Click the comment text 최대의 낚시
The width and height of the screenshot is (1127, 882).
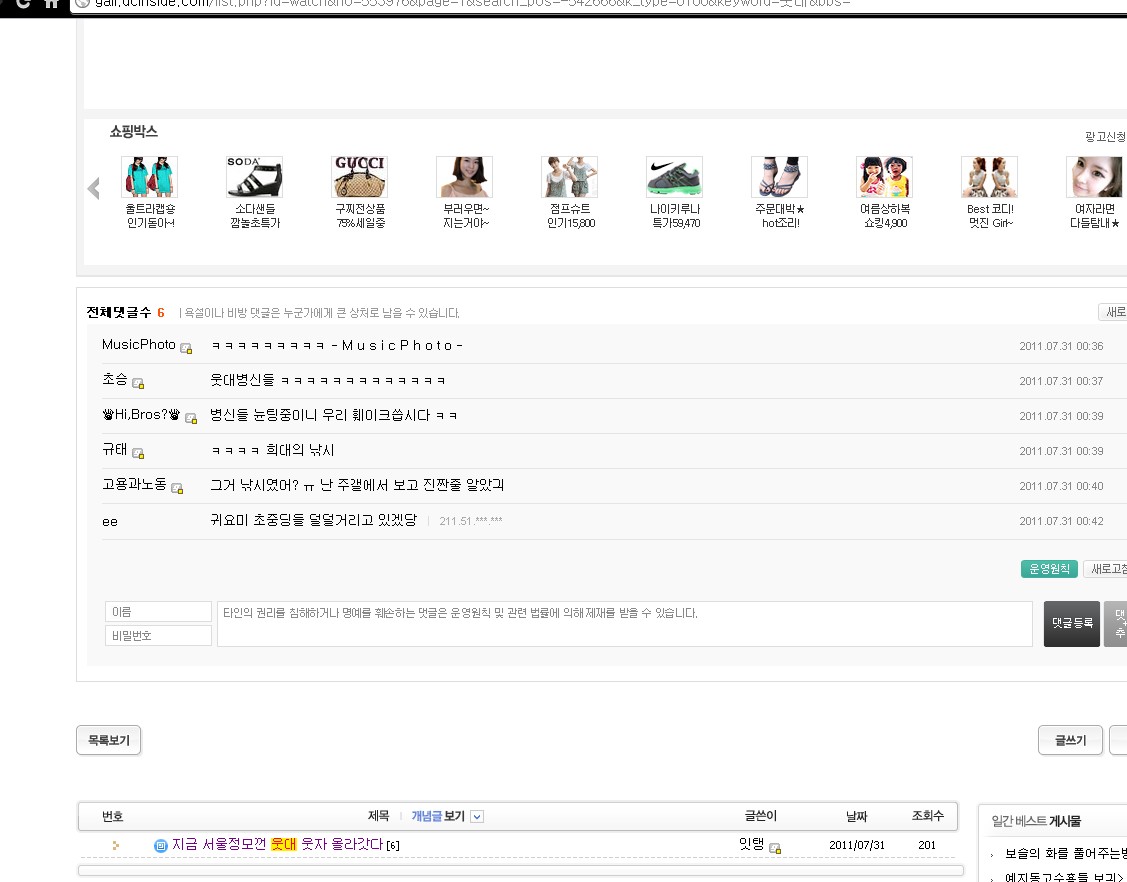click(300, 450)
